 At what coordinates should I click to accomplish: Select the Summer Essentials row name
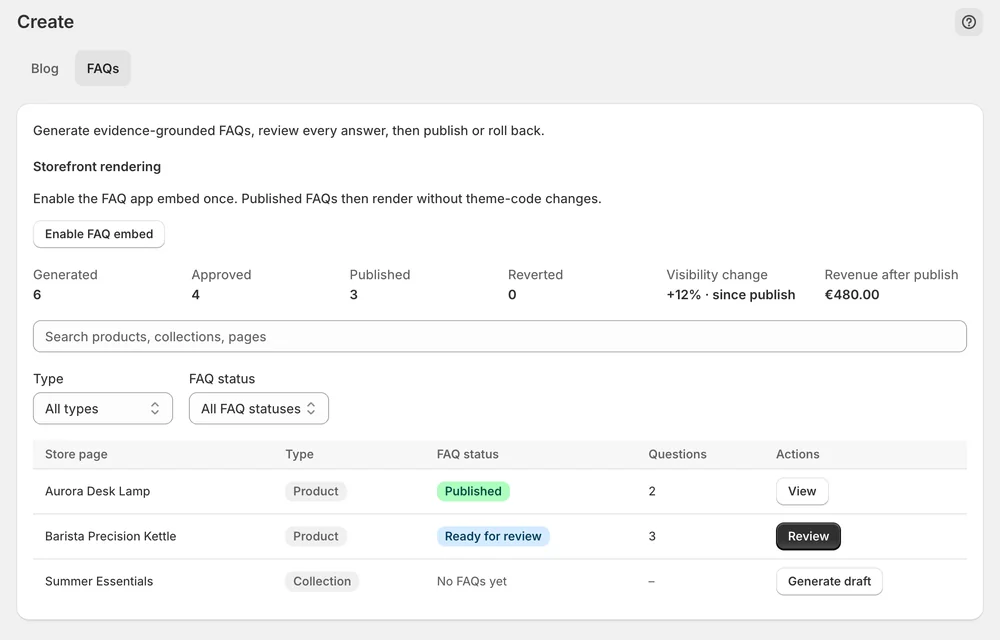[x=99, y=581]
